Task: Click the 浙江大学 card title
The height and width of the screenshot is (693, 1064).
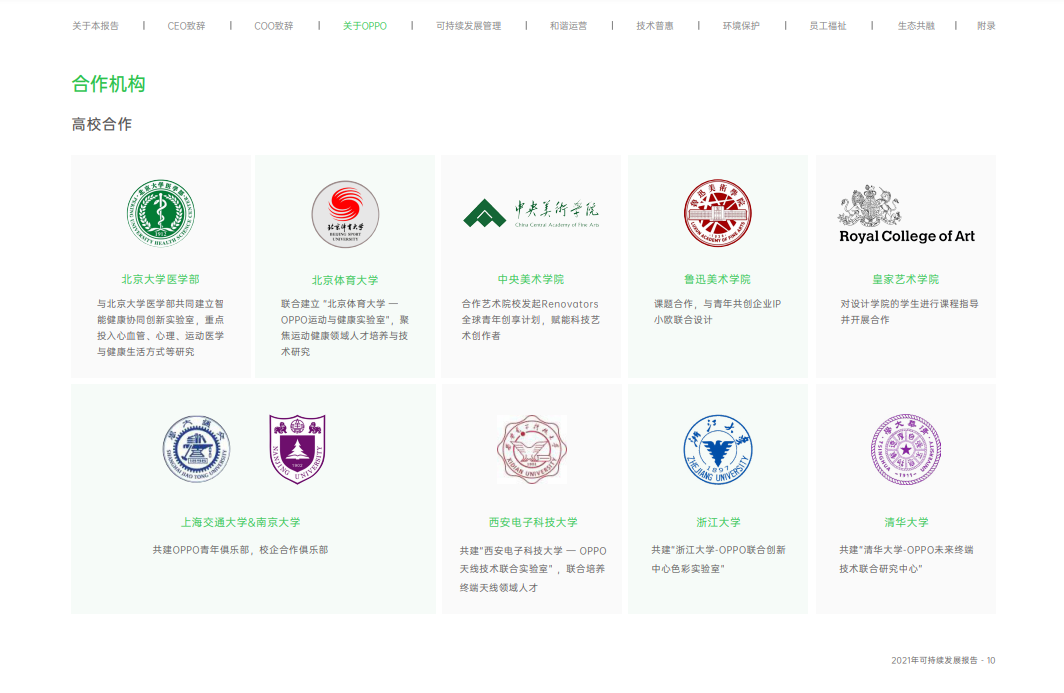Action: (x=718, y=522)
